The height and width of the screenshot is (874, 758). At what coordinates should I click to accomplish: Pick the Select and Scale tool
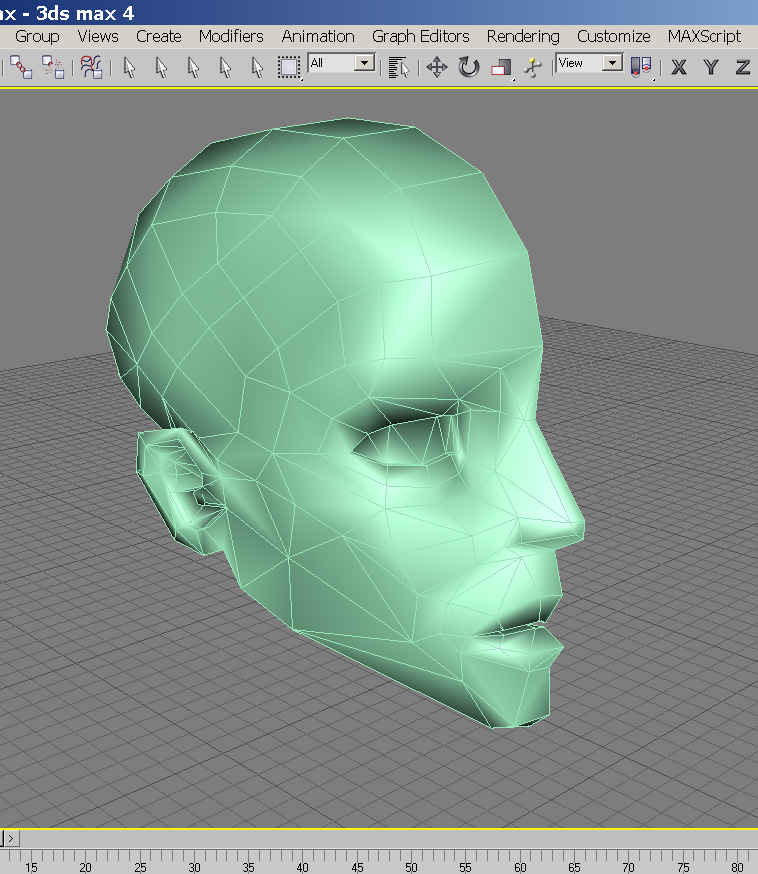501,67
